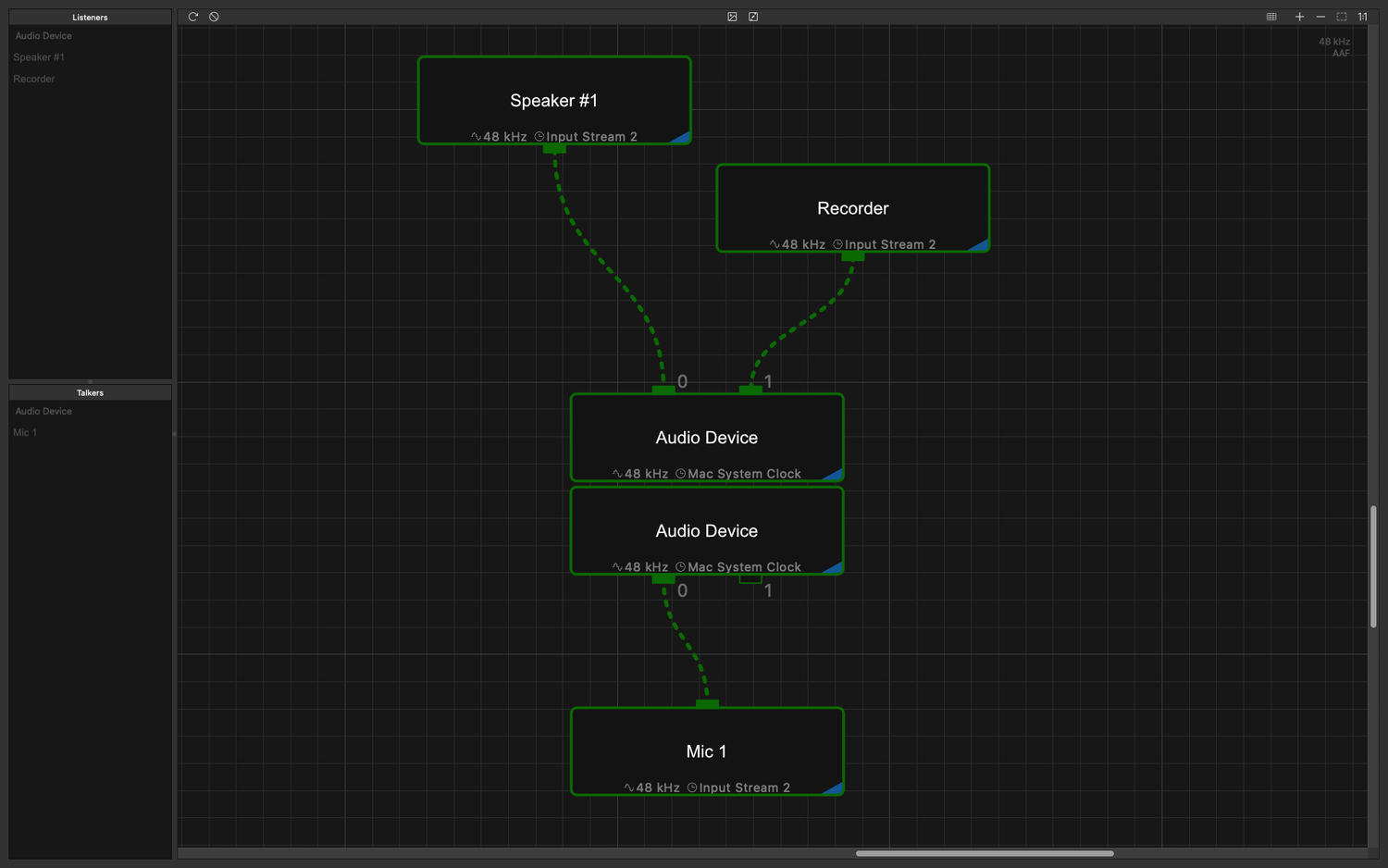Click the refresh arrow icon in the toolbar

pos(193,17)
